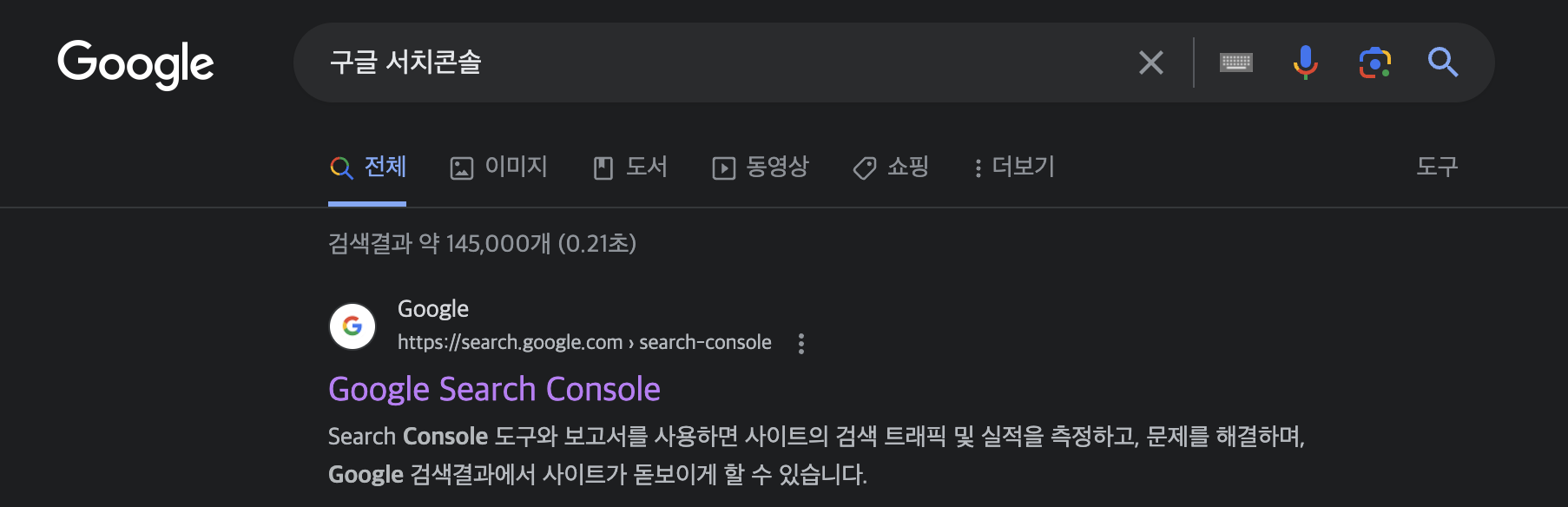
Task: Open the 도구 tools options
Action: tap(1437, 167)
